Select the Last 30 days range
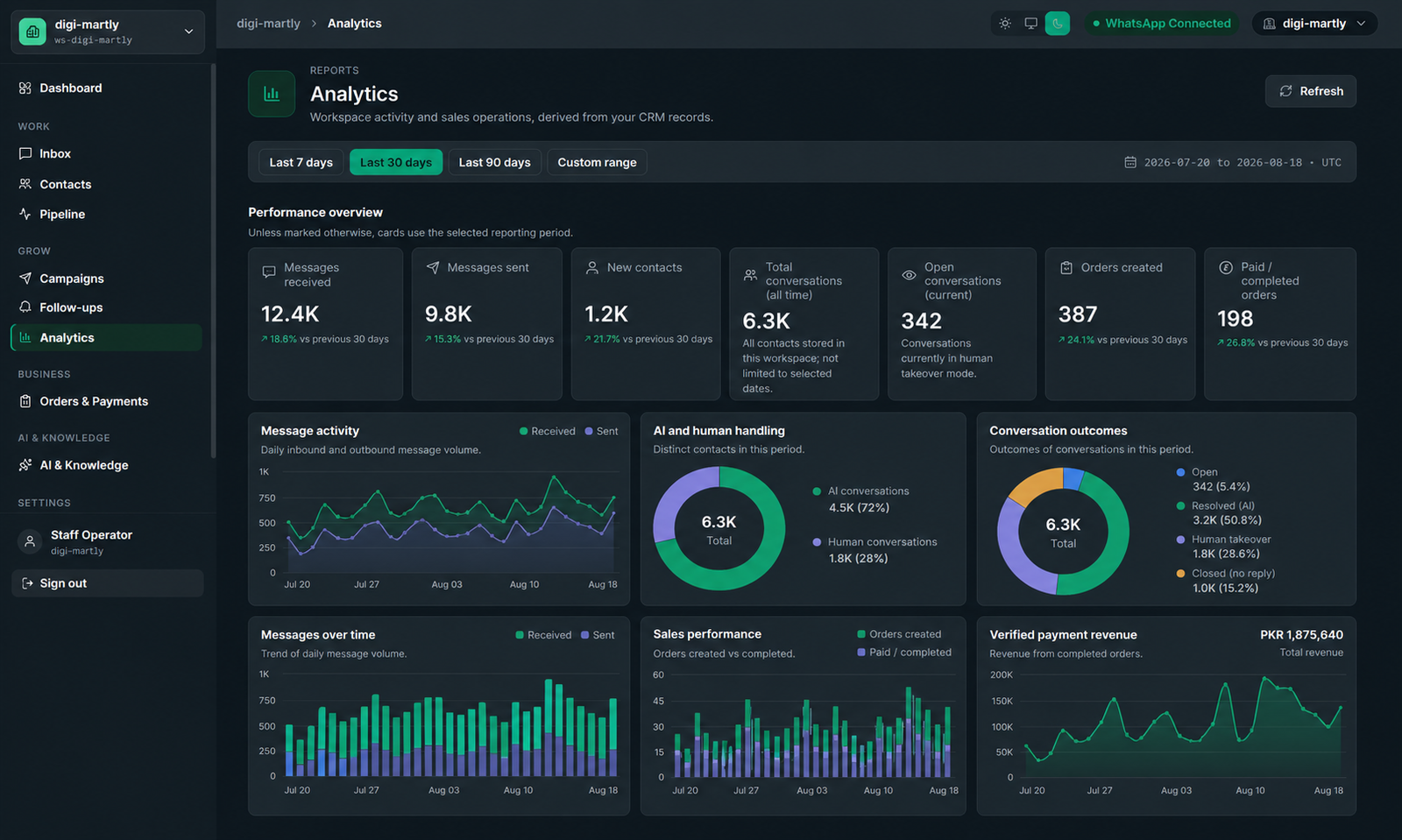 (396, 162)
